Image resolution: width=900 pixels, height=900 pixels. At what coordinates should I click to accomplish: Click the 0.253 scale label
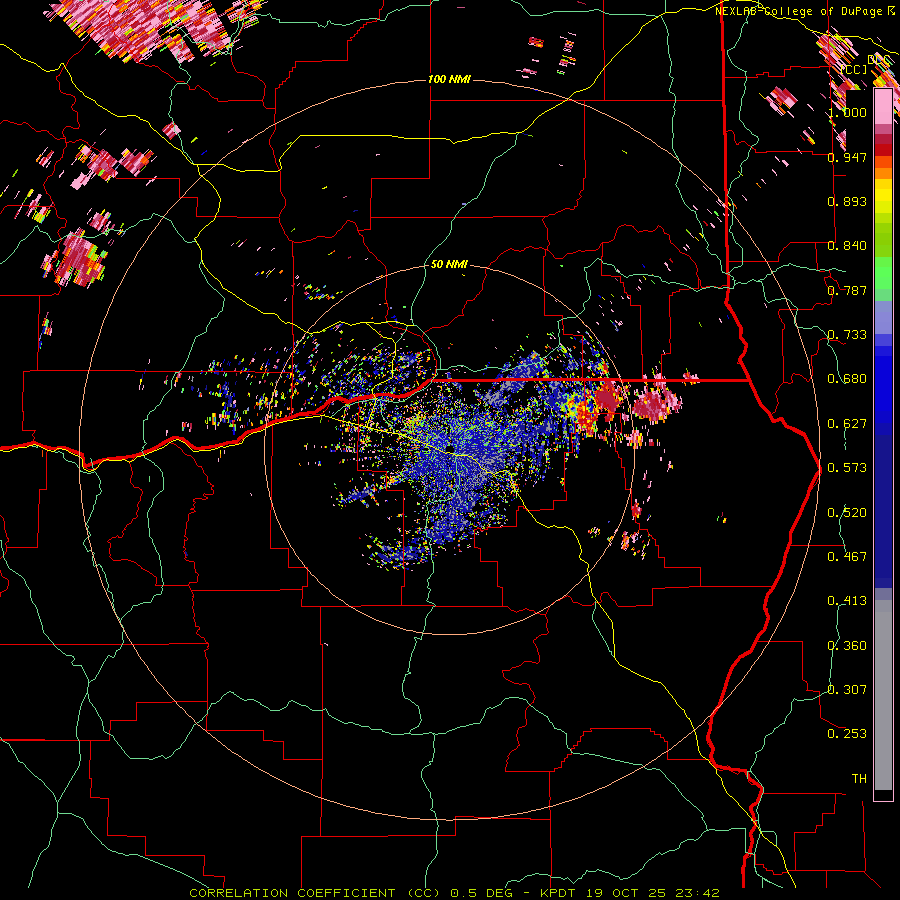tap(847, 734)
